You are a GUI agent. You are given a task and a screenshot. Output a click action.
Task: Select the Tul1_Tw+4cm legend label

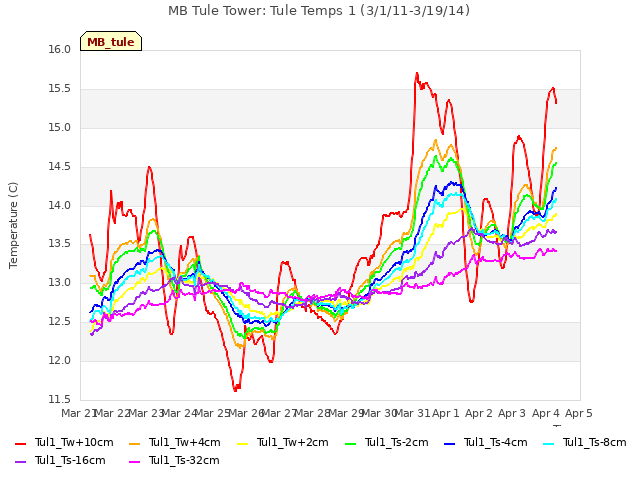[184, 442]
